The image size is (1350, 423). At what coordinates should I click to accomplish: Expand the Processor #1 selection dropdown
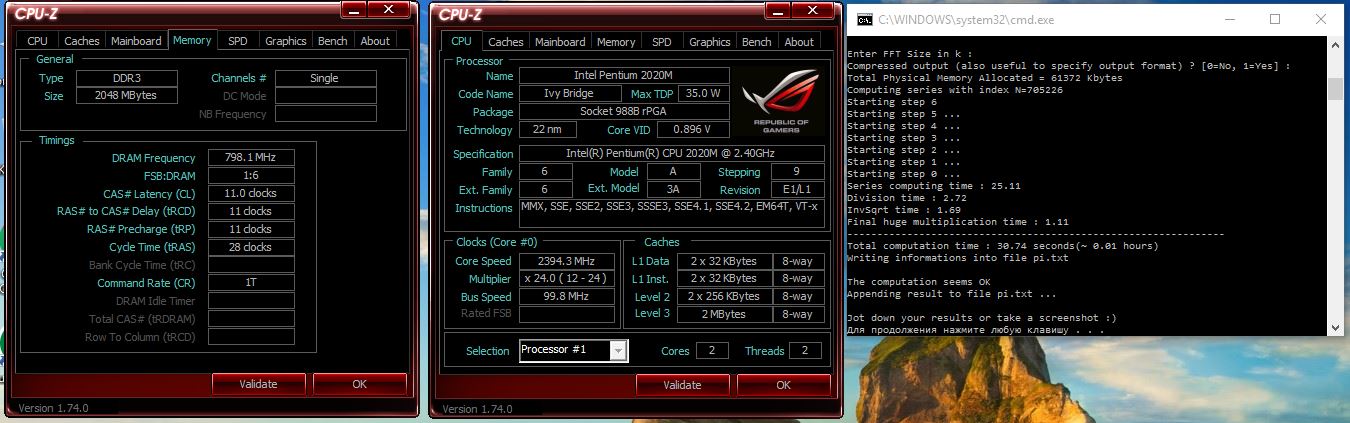pyautogui.click(x=618, y=351)
